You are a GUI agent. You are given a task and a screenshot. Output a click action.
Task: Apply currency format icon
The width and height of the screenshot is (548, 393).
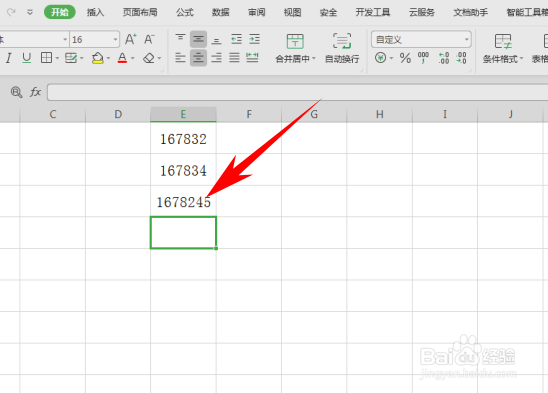pos(381,57)
